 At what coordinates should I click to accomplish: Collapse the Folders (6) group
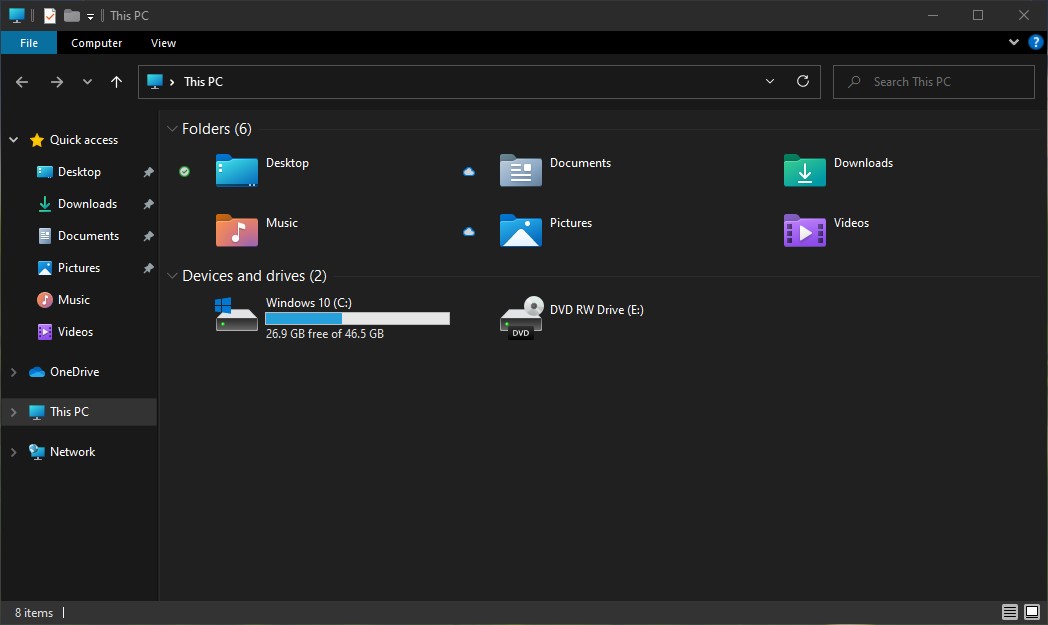[x=172, y=128]
